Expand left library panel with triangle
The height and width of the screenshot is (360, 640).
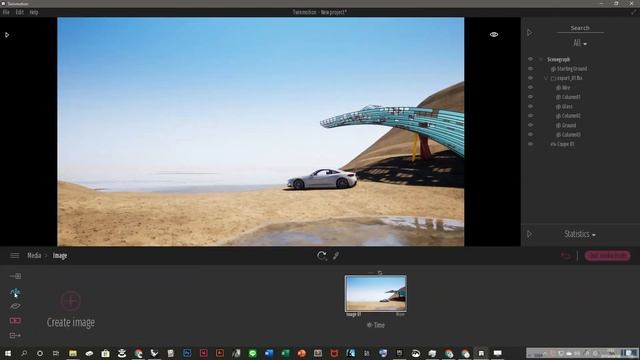point(7,35)
